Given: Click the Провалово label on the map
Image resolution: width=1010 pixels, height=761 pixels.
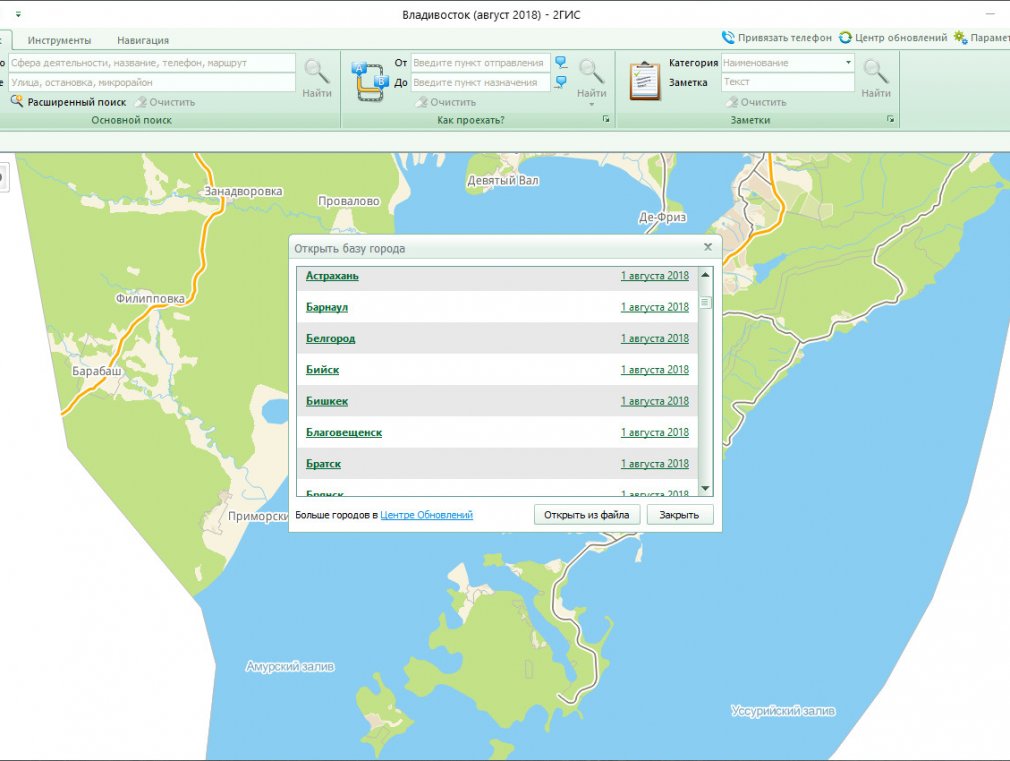Looking at the screenshot, I should (x=348, y=201).
